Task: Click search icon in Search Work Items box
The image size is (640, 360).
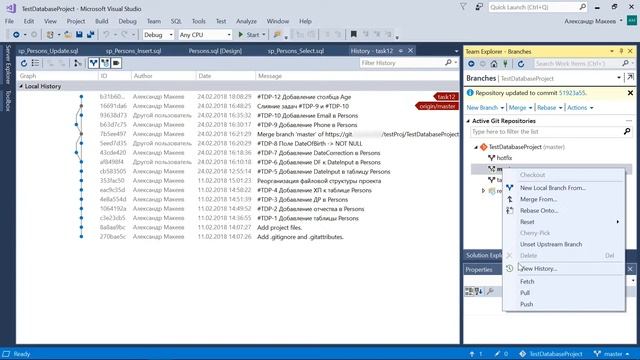Action: tap(625, 64)
